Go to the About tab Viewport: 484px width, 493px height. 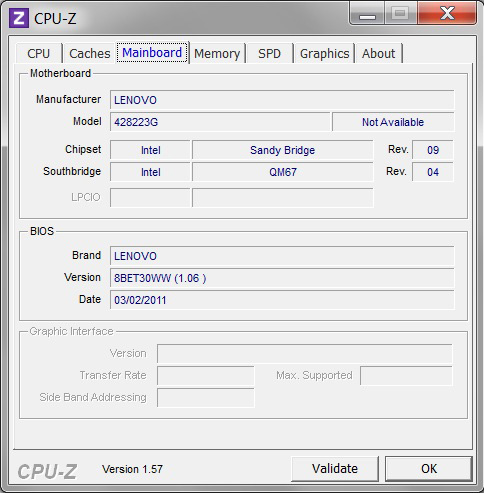[378, 53]
